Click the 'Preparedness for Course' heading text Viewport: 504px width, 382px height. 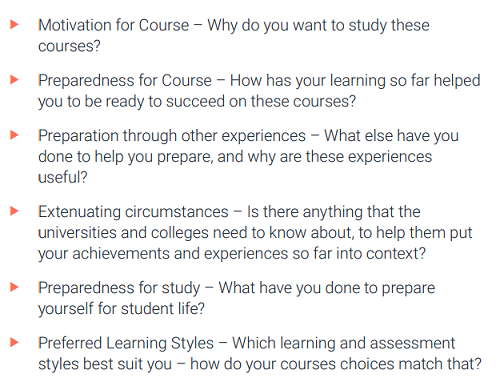(x=125, y=81)
